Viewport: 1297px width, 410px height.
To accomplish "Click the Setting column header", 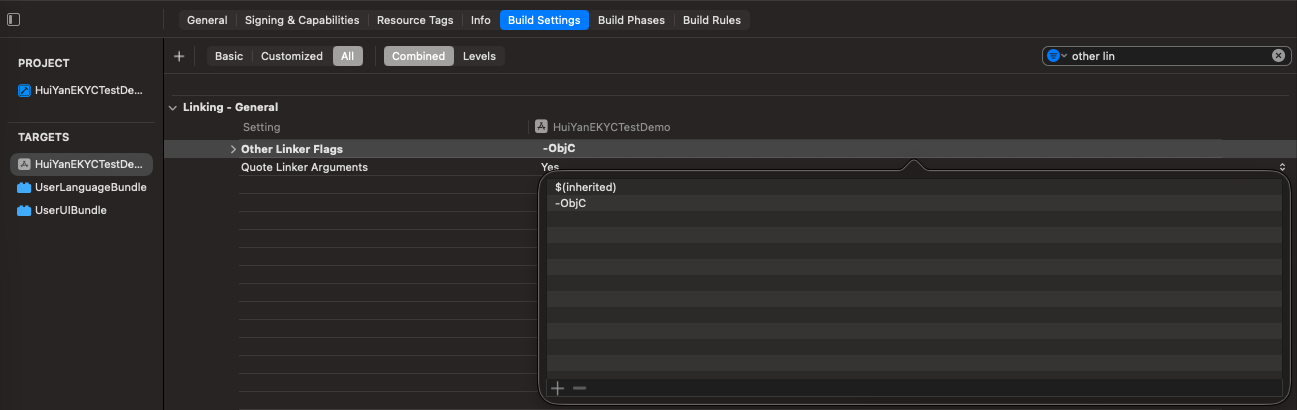I will (262, 127).
